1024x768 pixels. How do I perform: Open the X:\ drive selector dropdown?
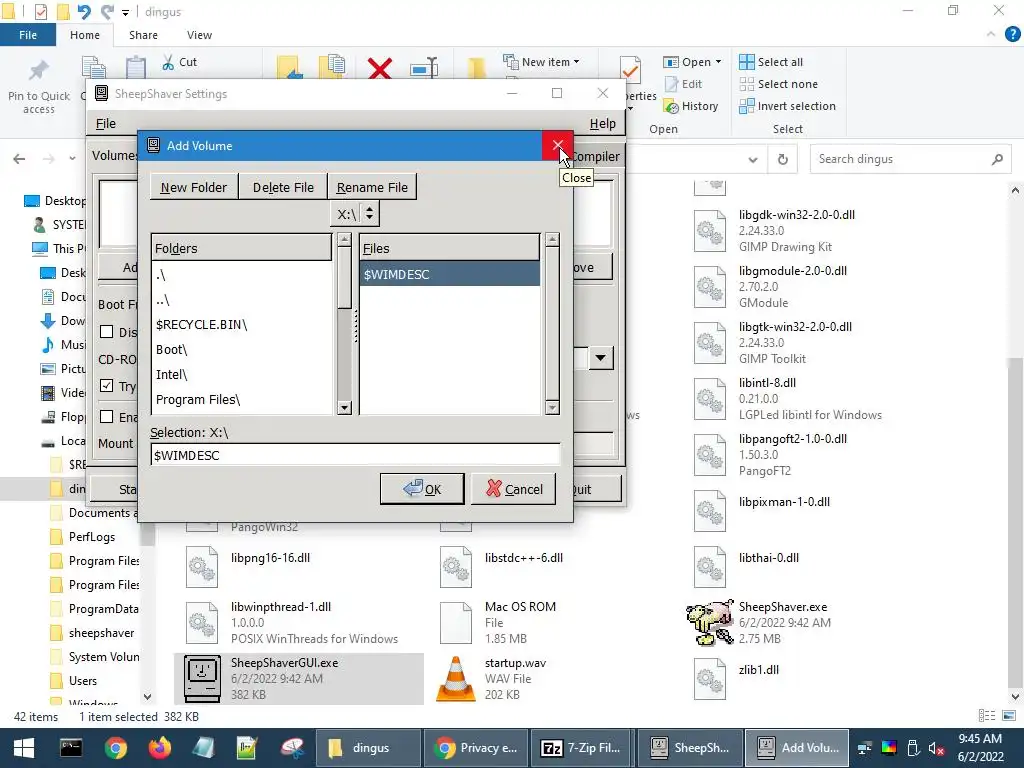click(x=355, y=214)
